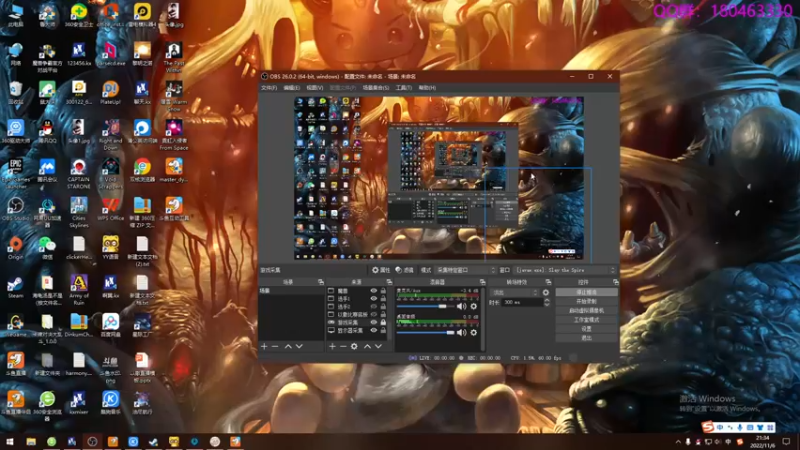Toggle lock on 选手2 source
This screenshot has height=450, width=800.
coord(383,307)
